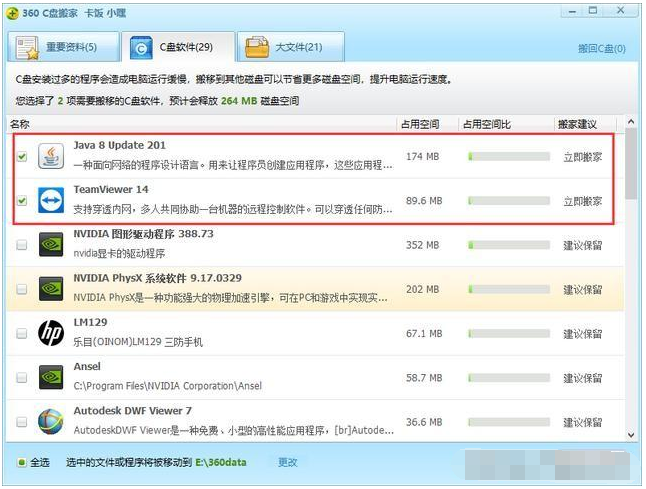The image size is (646, 489).
Task: Close the 360 C盘搬家 window
Action: point(620,10)
